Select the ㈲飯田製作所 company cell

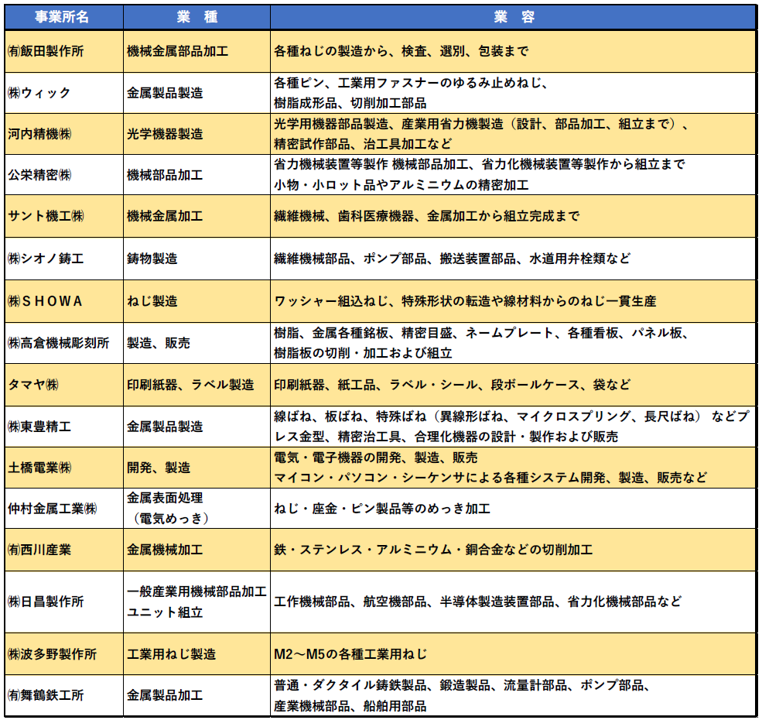tap(64, 51)
